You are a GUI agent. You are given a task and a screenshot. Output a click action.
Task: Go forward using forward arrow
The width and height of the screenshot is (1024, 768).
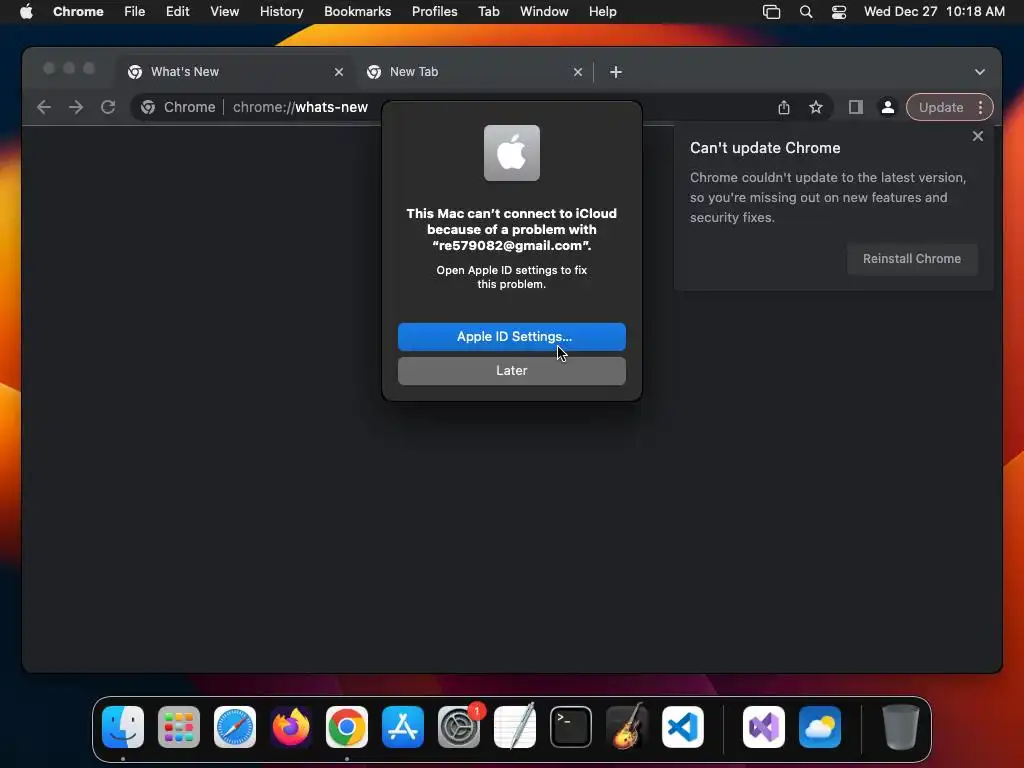[x=76, y=107]
